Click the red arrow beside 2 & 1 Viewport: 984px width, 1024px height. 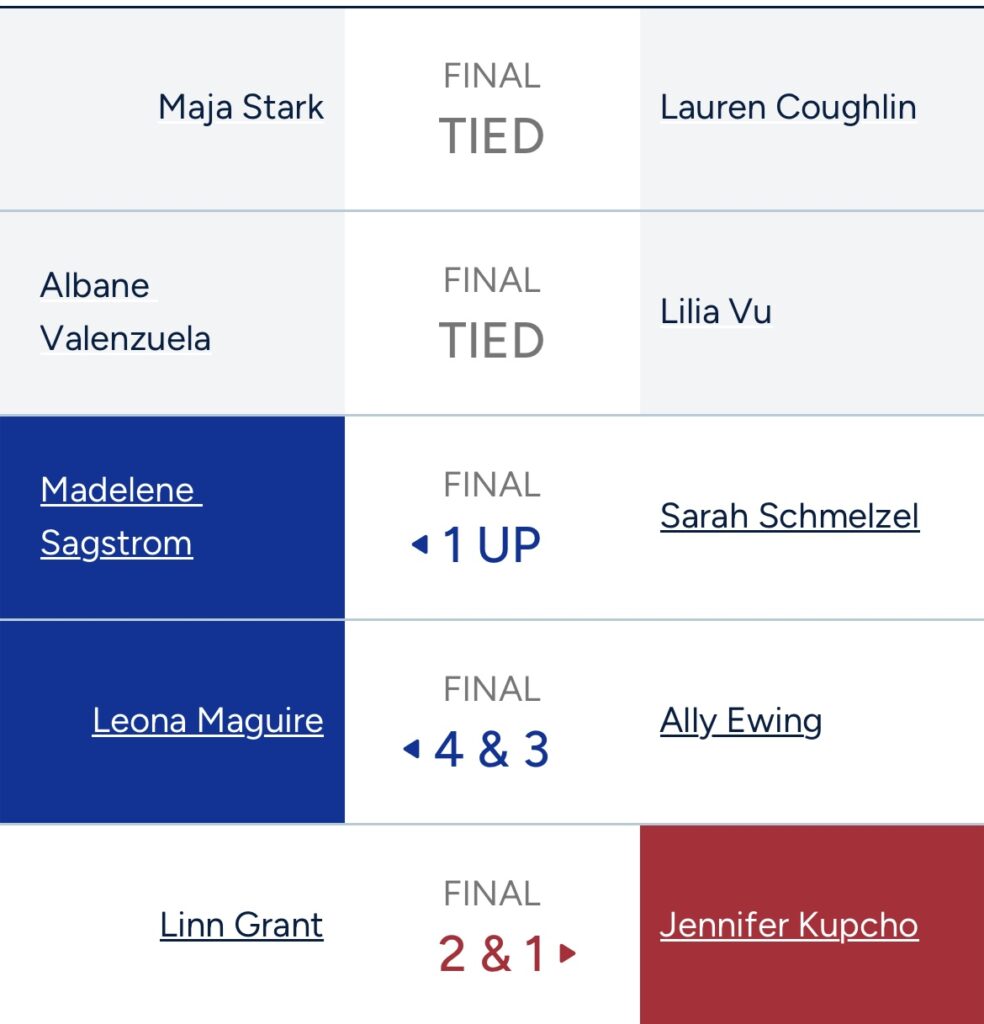point(567,953)
